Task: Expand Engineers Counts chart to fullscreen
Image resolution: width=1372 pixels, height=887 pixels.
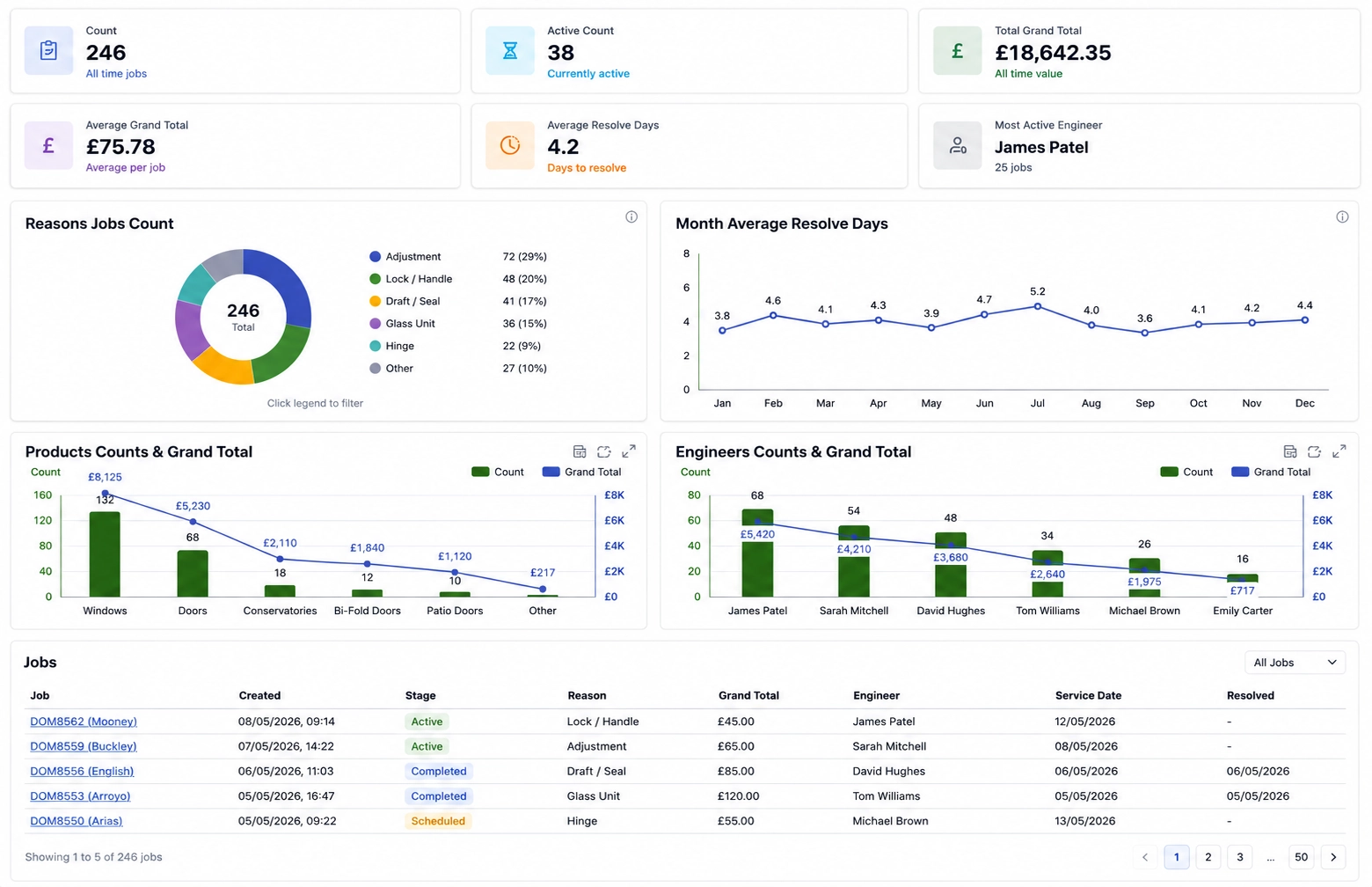Action: click(1339, 451)
